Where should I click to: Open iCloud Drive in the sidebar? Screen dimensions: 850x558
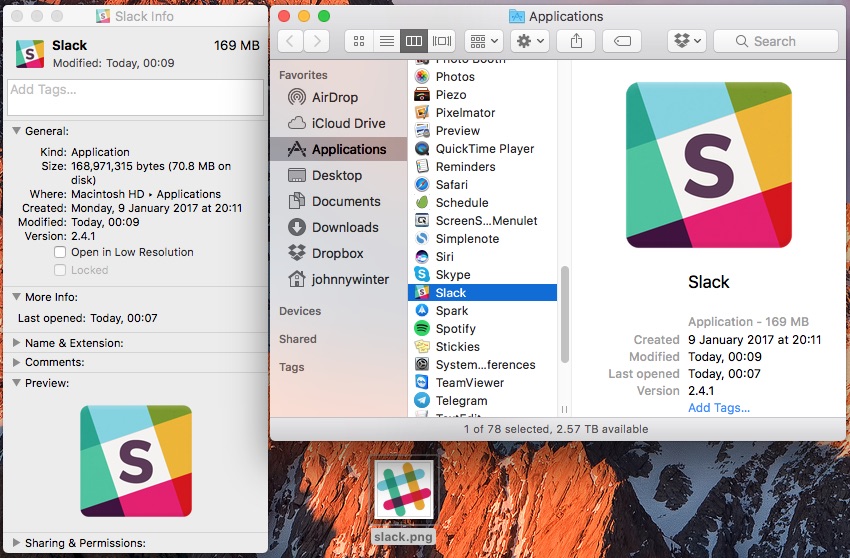[x=338, y=124]
